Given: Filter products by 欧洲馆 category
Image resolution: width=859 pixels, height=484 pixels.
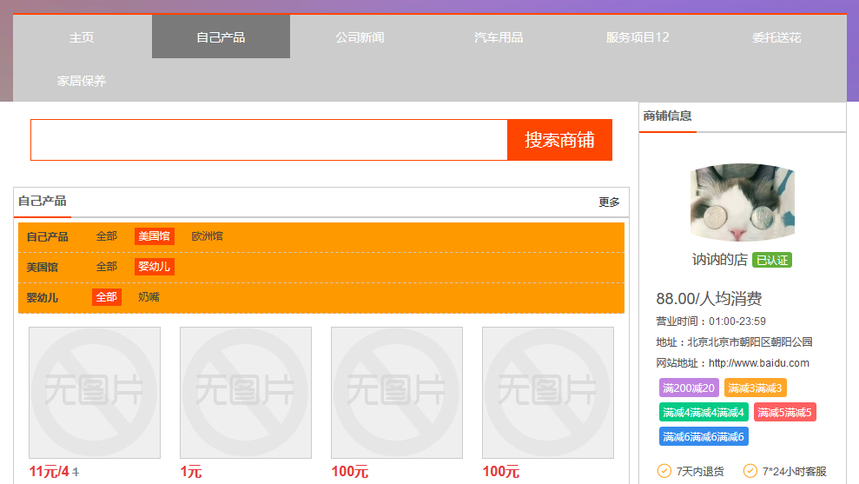Looking at the screenshot, I should click(207, 237).
